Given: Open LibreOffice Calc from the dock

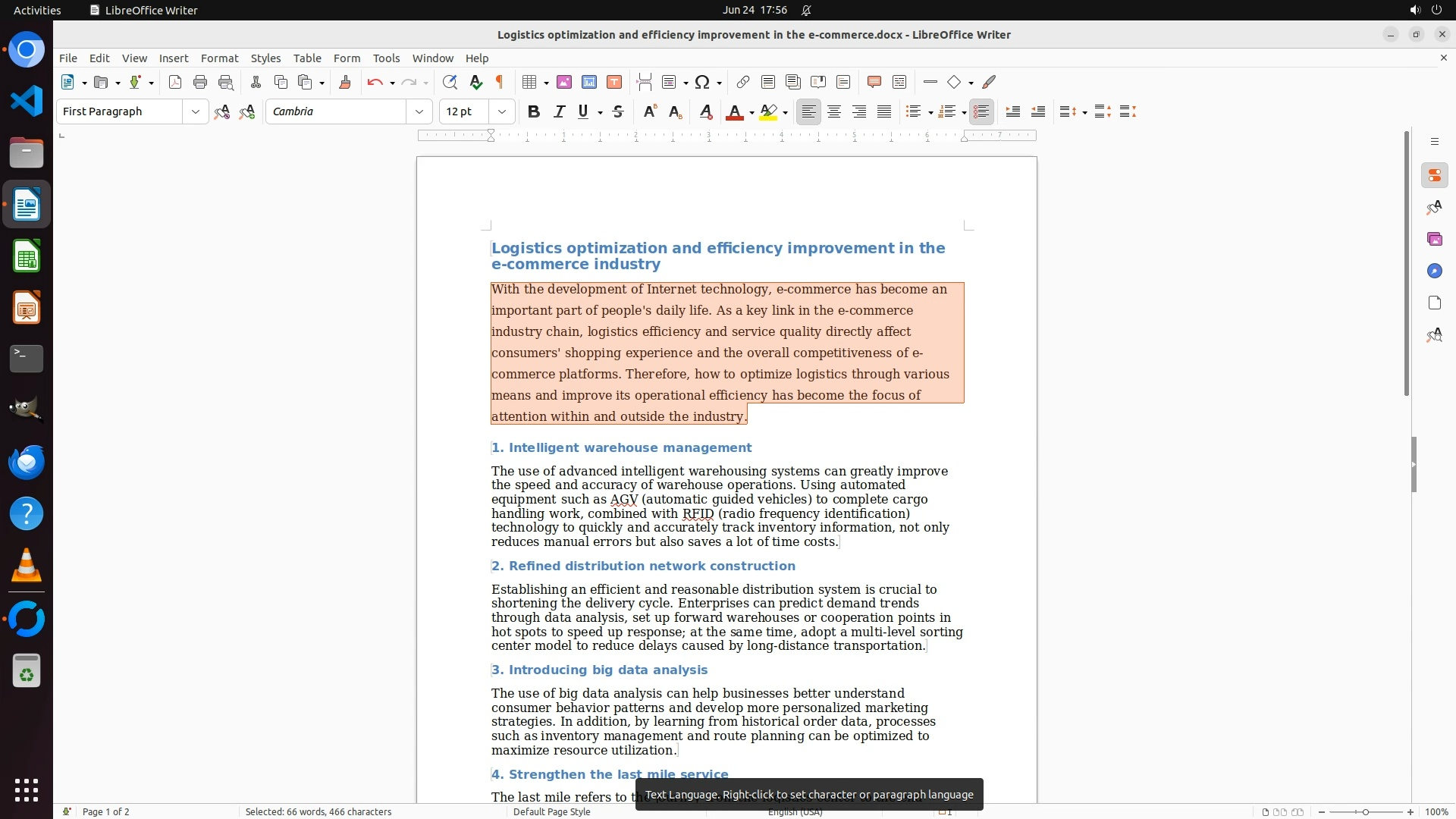Looking at the screenshot, I should tap(27, 257).
